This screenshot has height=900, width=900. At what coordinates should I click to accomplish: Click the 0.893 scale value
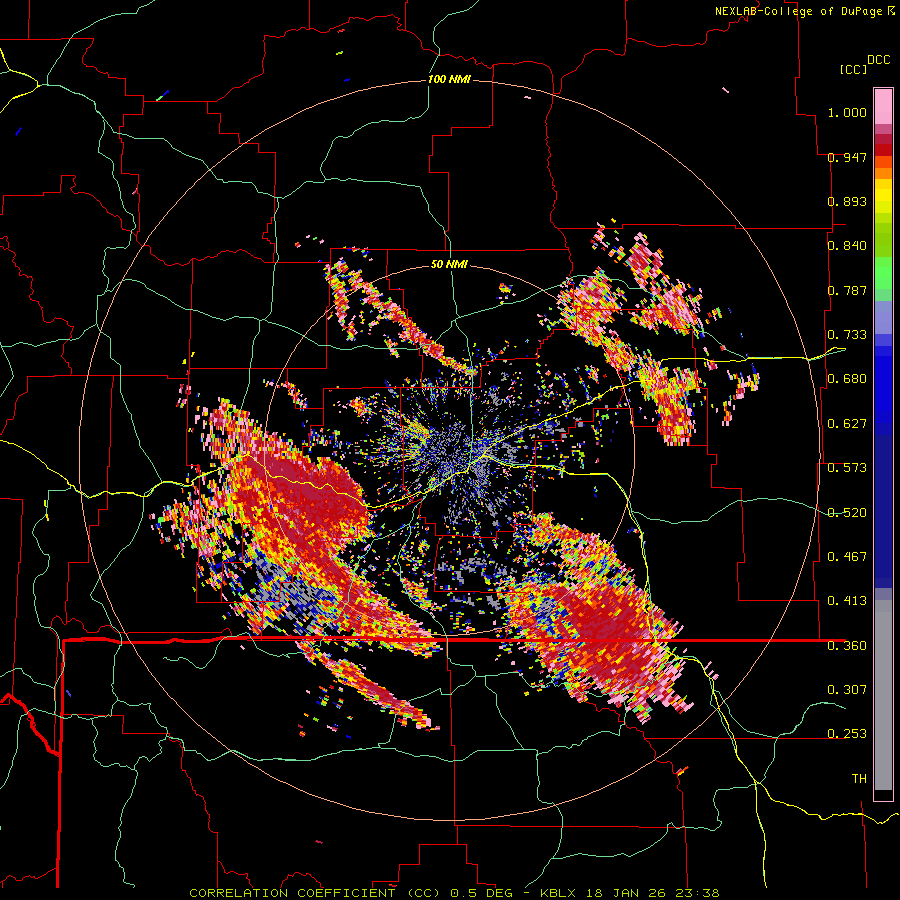[x=847, y=201]
